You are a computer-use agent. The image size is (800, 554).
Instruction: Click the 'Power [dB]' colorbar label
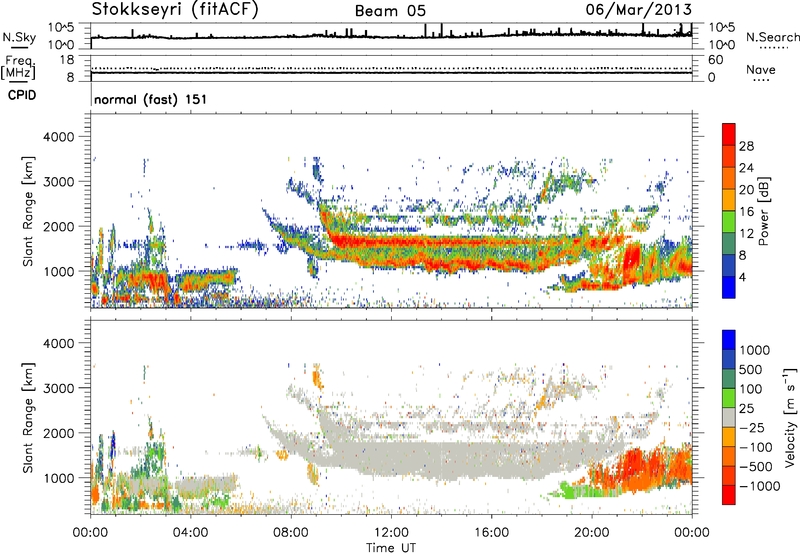(x=763, y=211)
